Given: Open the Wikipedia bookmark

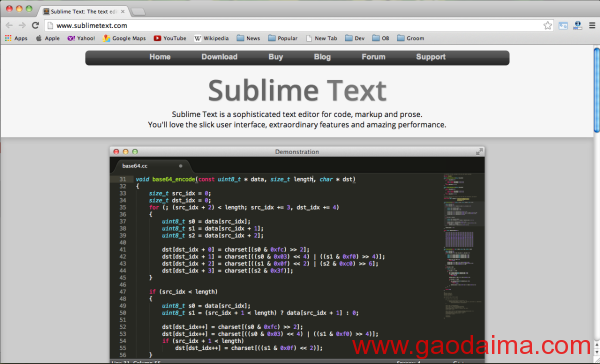Looking at the screenshot, I should (212, 38).
